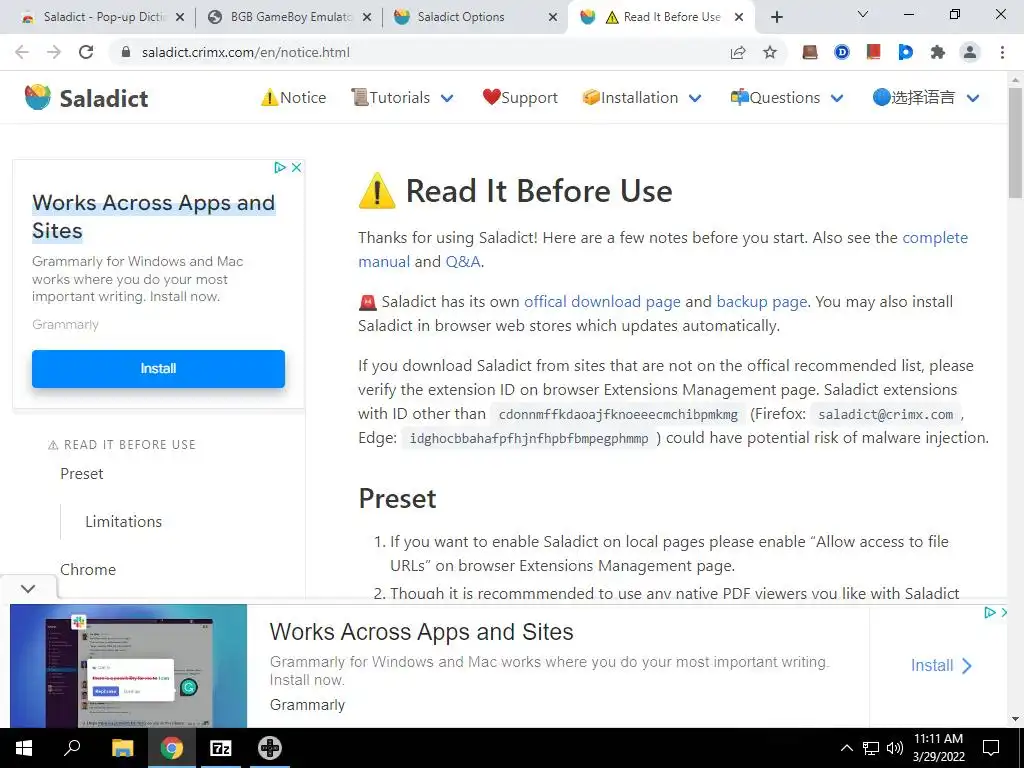Open the blue D extension icon
Screen dimensions: 1024x768
(842, 52)
